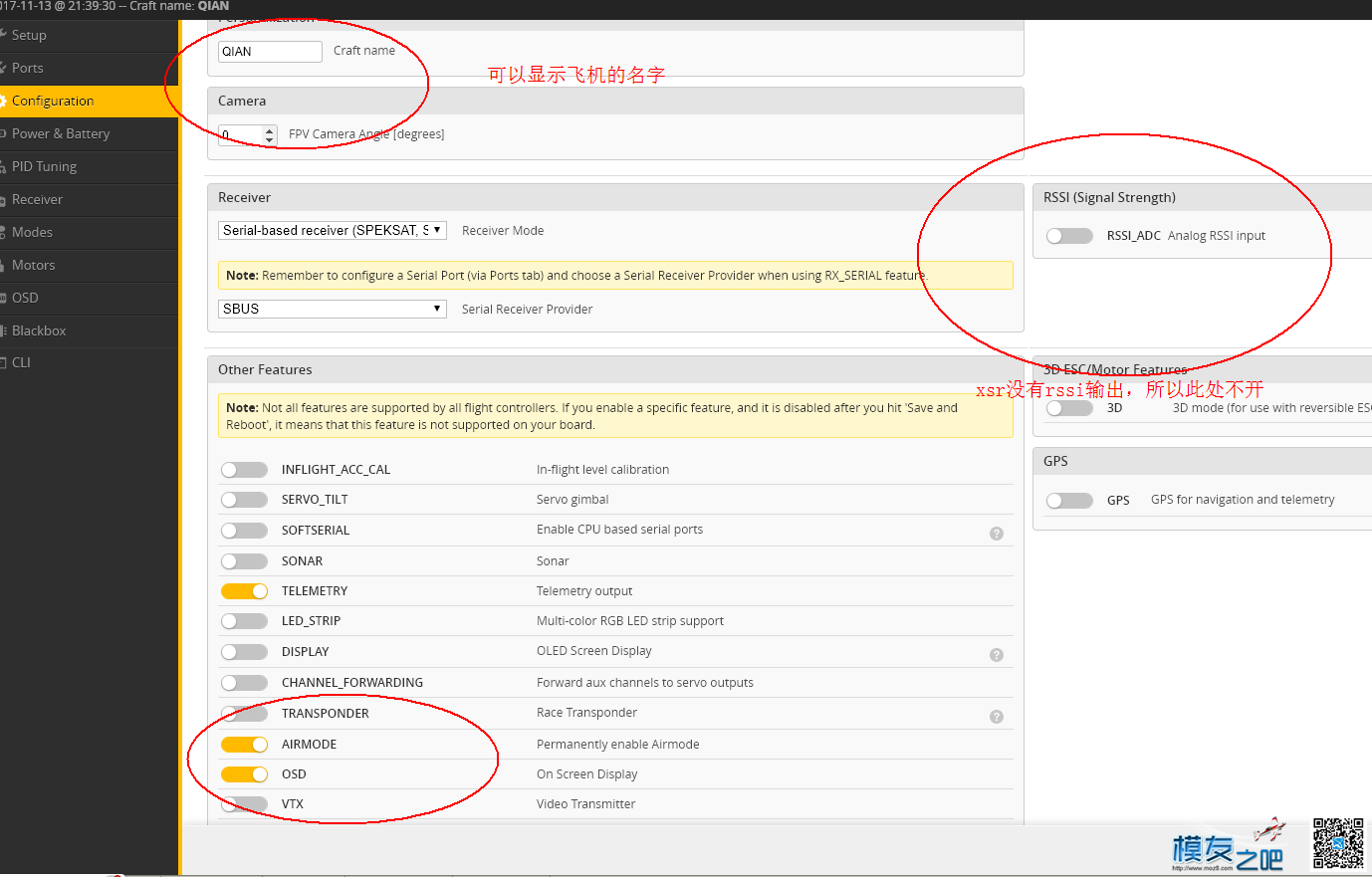This screenshot has width=1372, height=877.
Task: Select the Configuration tab
Action: tap(89, 101)
